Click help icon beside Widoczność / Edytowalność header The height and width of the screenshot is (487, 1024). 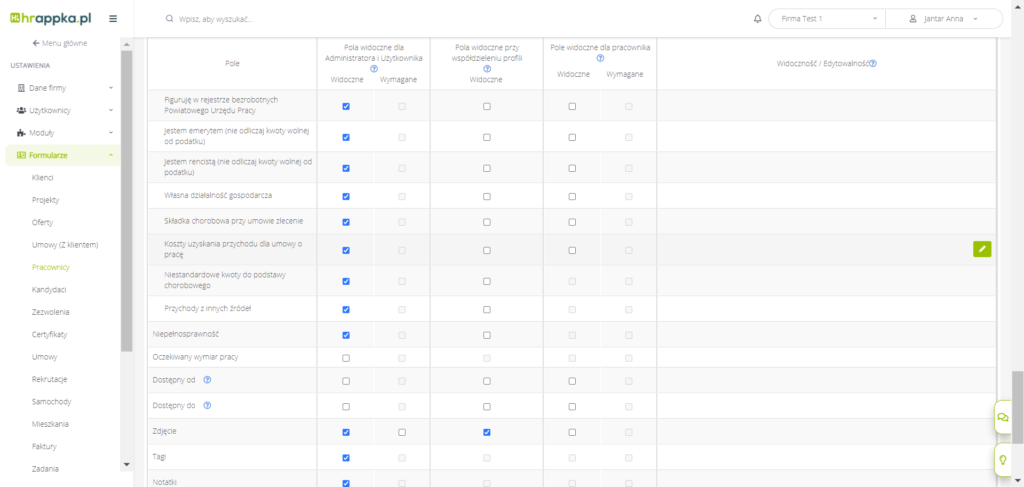(873, 63)
